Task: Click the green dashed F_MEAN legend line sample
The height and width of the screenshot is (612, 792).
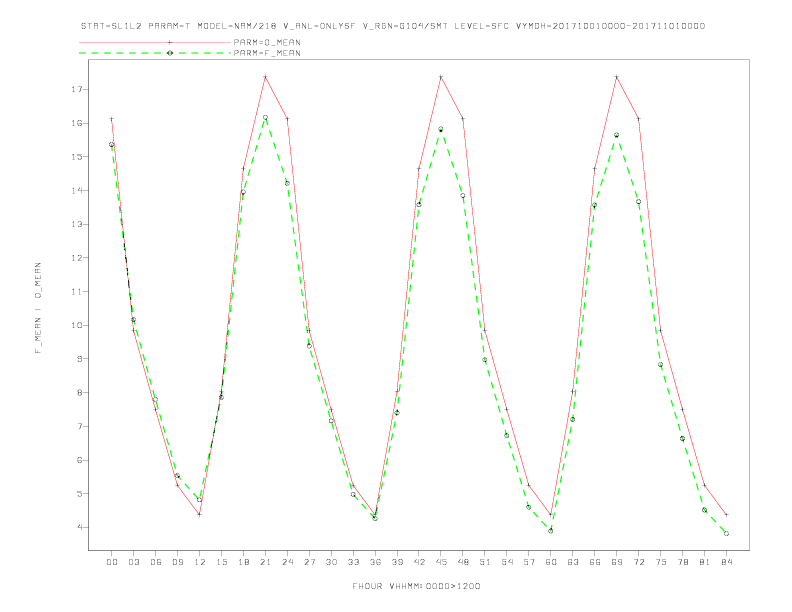Action: (155, 53)
